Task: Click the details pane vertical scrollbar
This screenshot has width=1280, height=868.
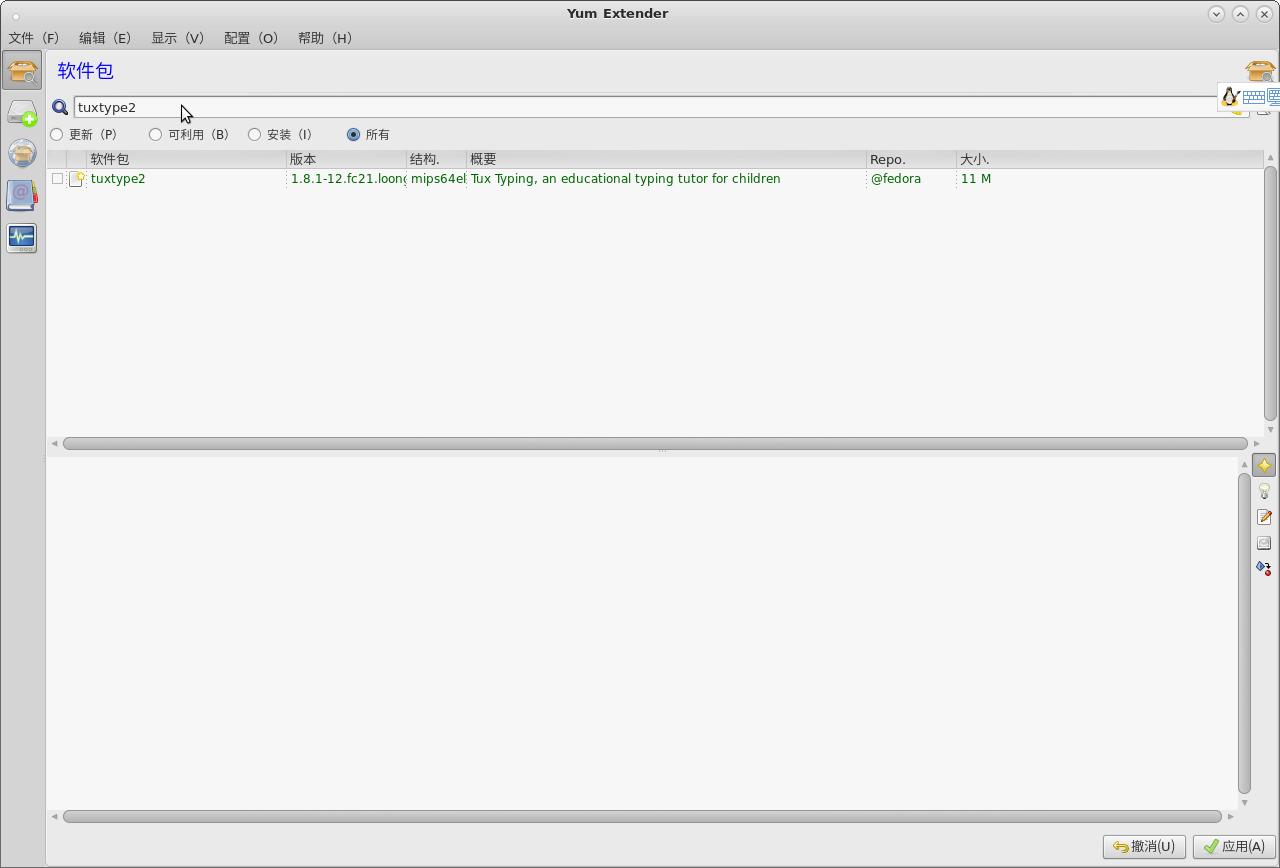Action: coord(1244,633)
